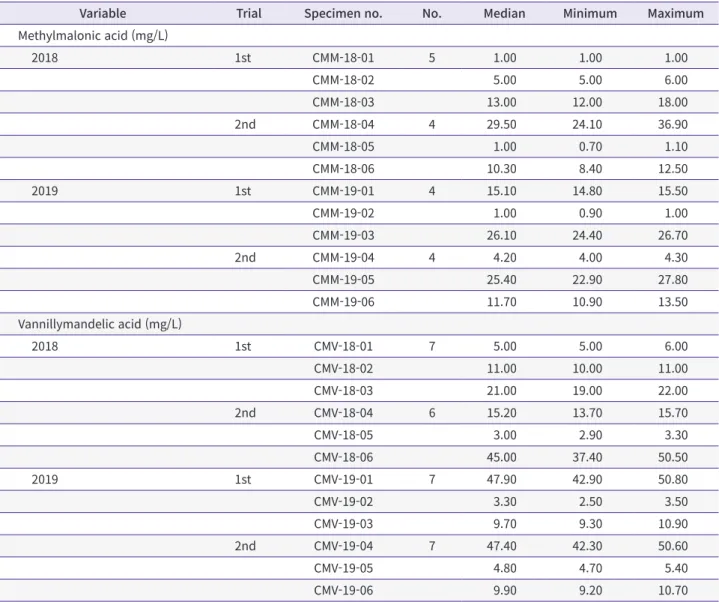This screenshot has width=719, height=602.
Task: Select minimum value 9.20 for CMV-19-06
Action: 590,590
